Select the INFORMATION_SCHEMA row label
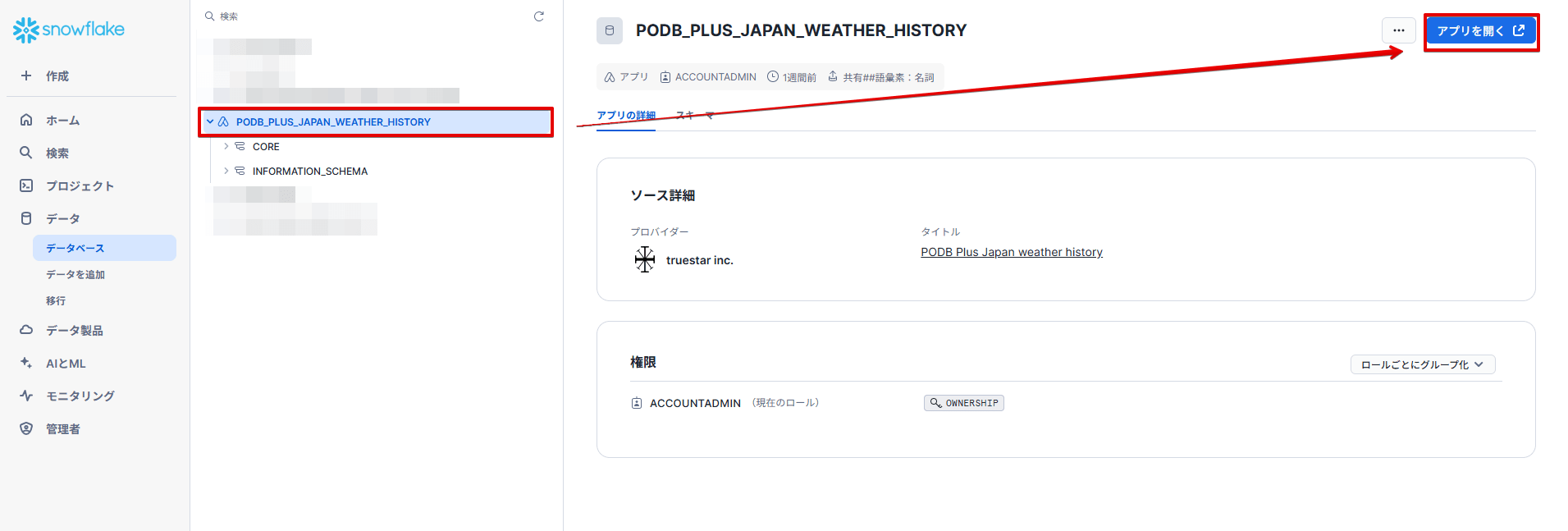This screenshot has height=531, width=1568. (310, 172)
